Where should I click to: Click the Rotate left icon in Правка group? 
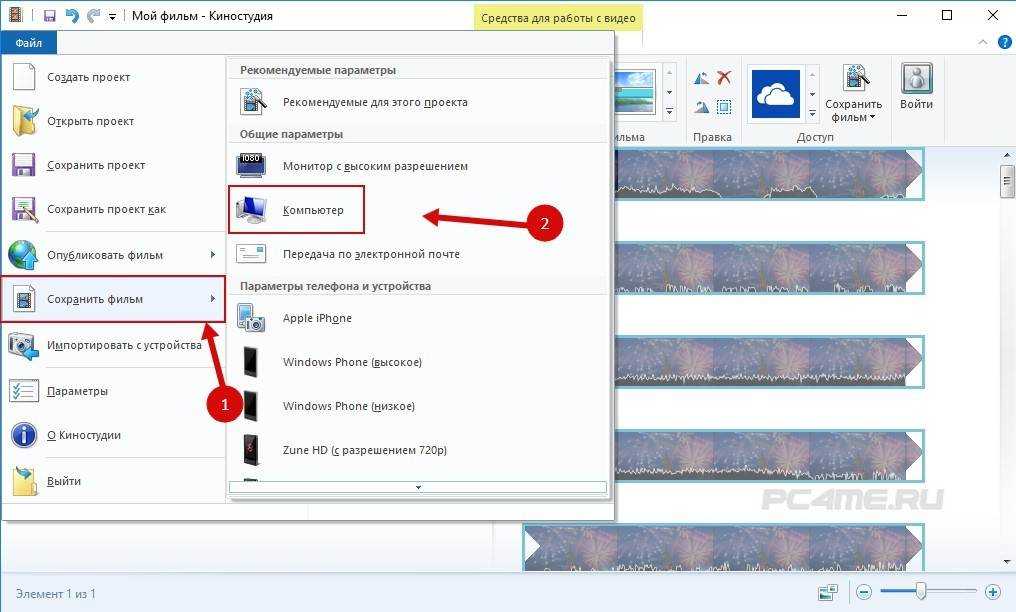point(701,79)
